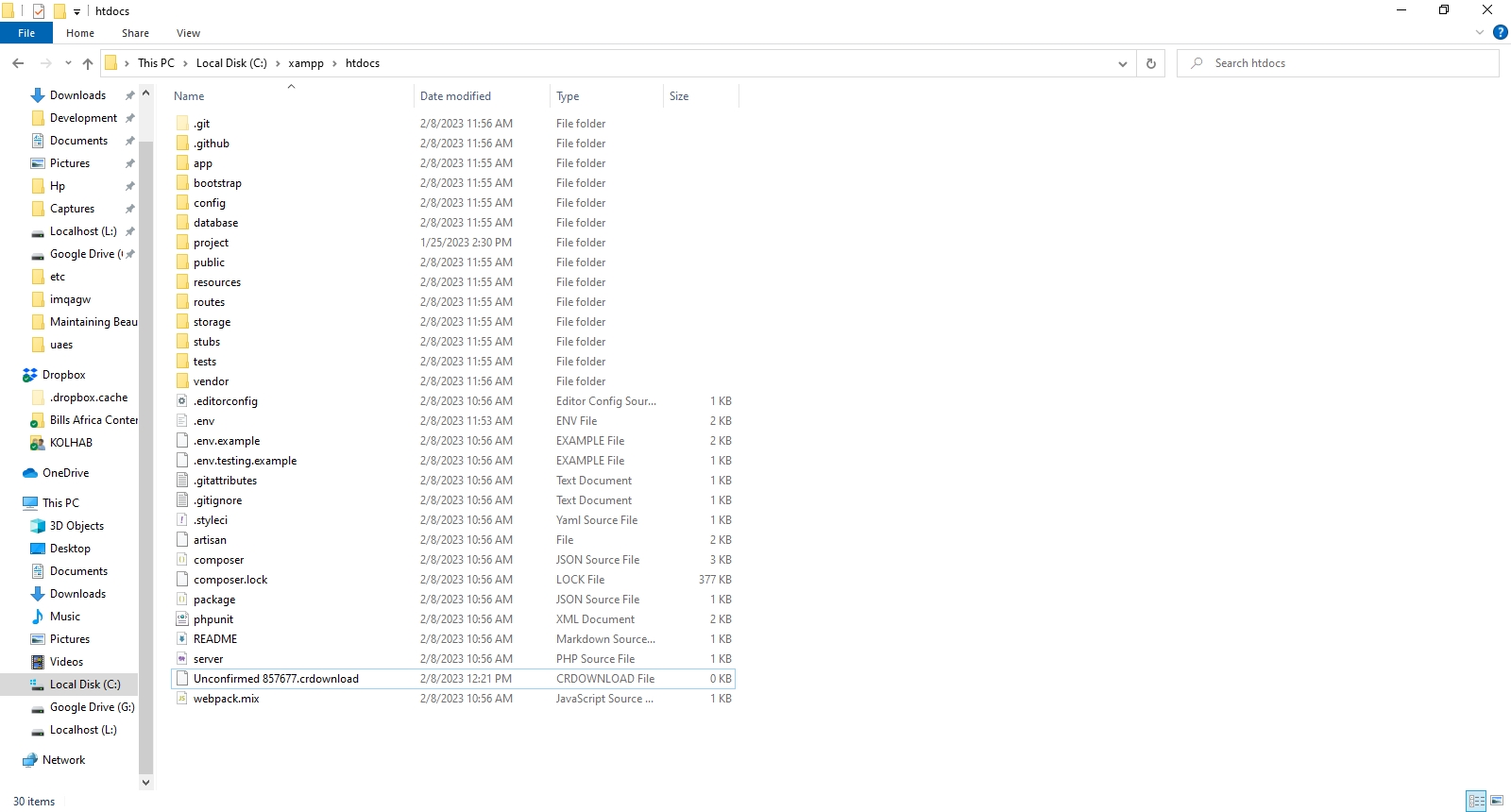1511x812 pixels.
Task: Click the Refresh button in address bar
Action: [x=1150, y=63]
